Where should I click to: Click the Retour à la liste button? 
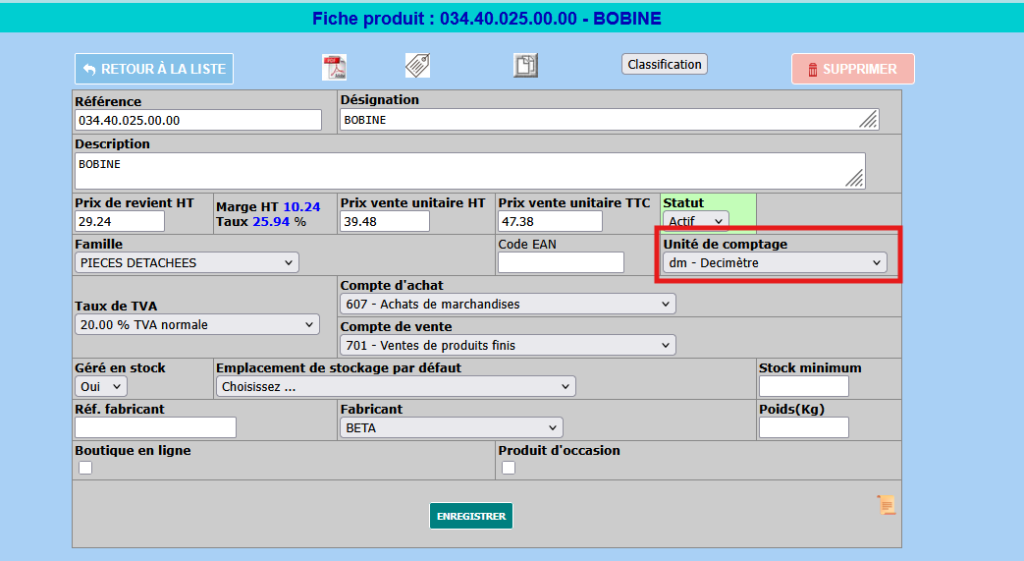coord(154,69)
